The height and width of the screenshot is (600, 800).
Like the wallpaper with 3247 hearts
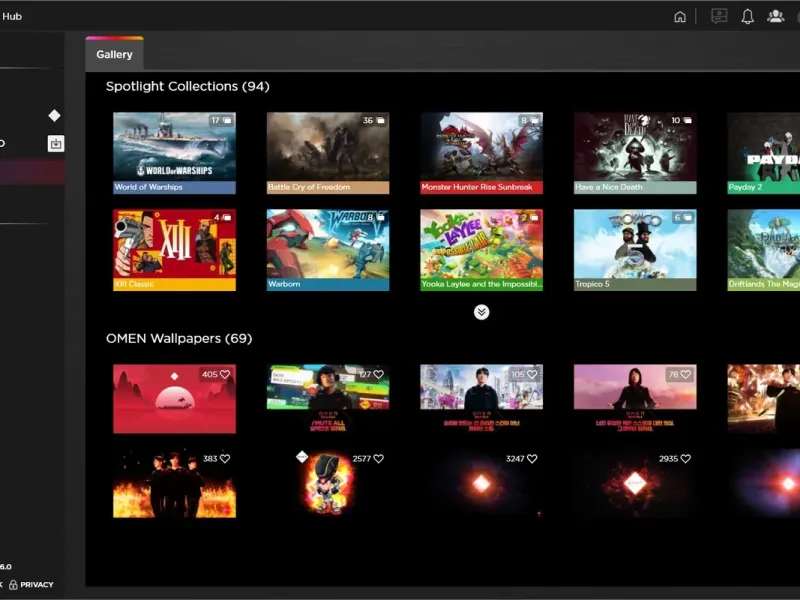pos(532,459)
